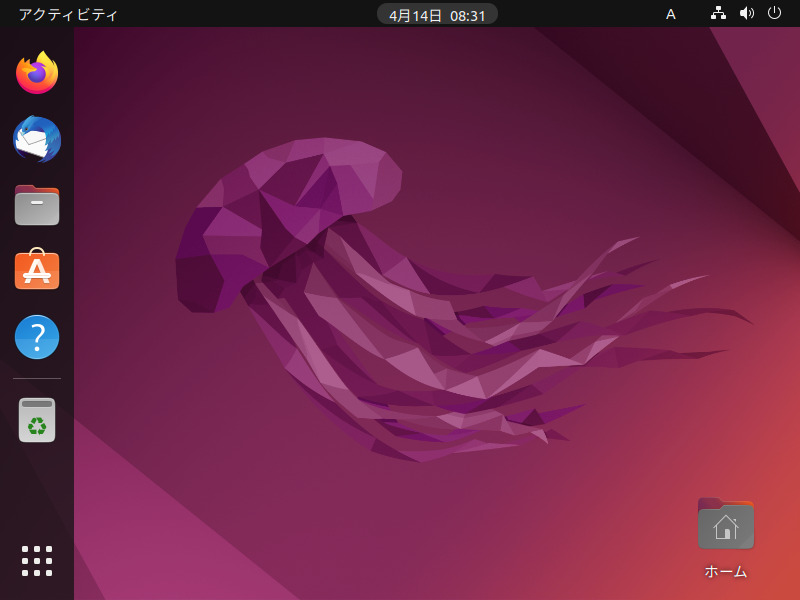Open the Trash in dock
800x600 pixels.
[x=37, y=420]
